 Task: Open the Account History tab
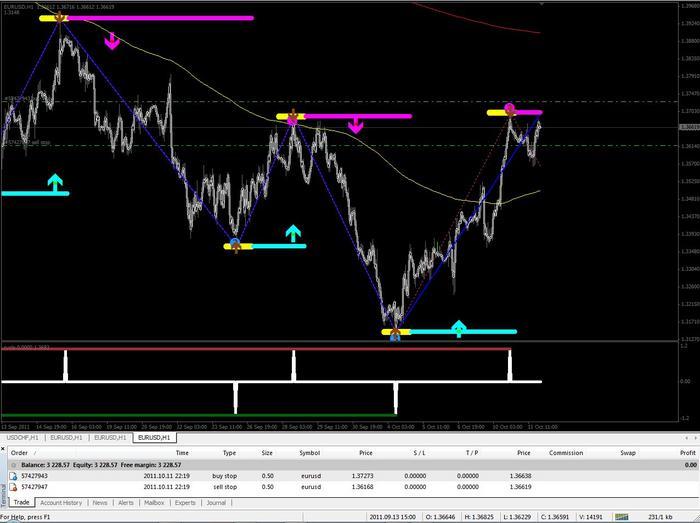(61, 503)
